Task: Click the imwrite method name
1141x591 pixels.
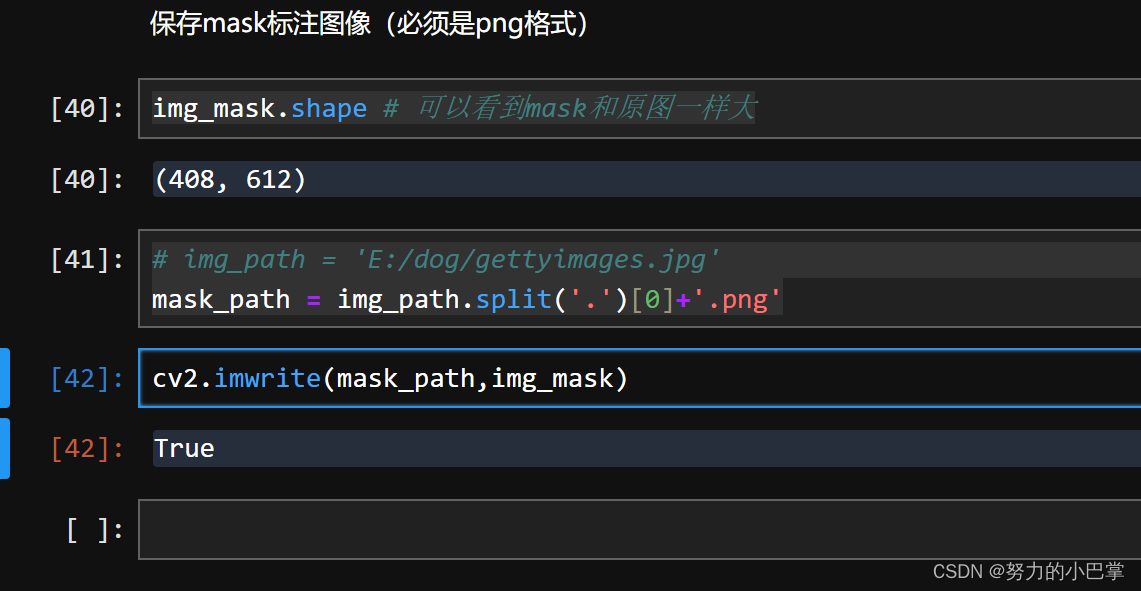Action: [x=267, y=379]
